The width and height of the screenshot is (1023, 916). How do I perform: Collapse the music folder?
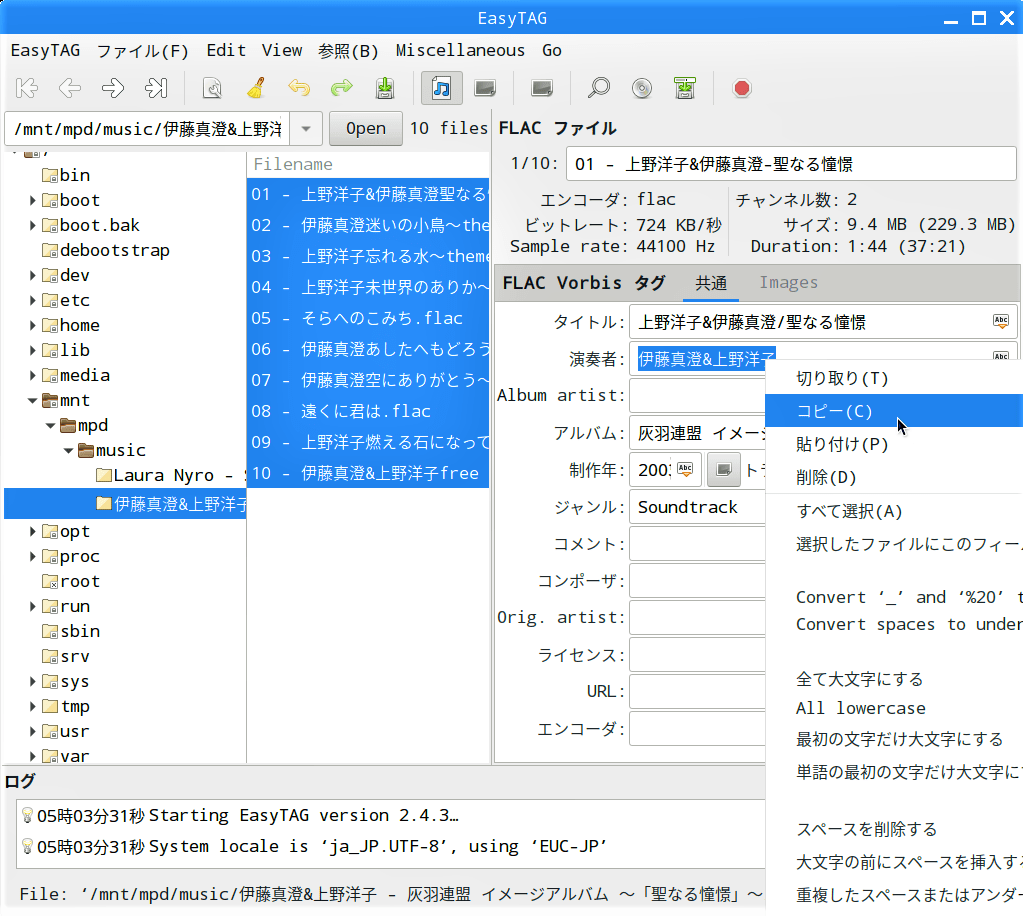tap(69, 450)
